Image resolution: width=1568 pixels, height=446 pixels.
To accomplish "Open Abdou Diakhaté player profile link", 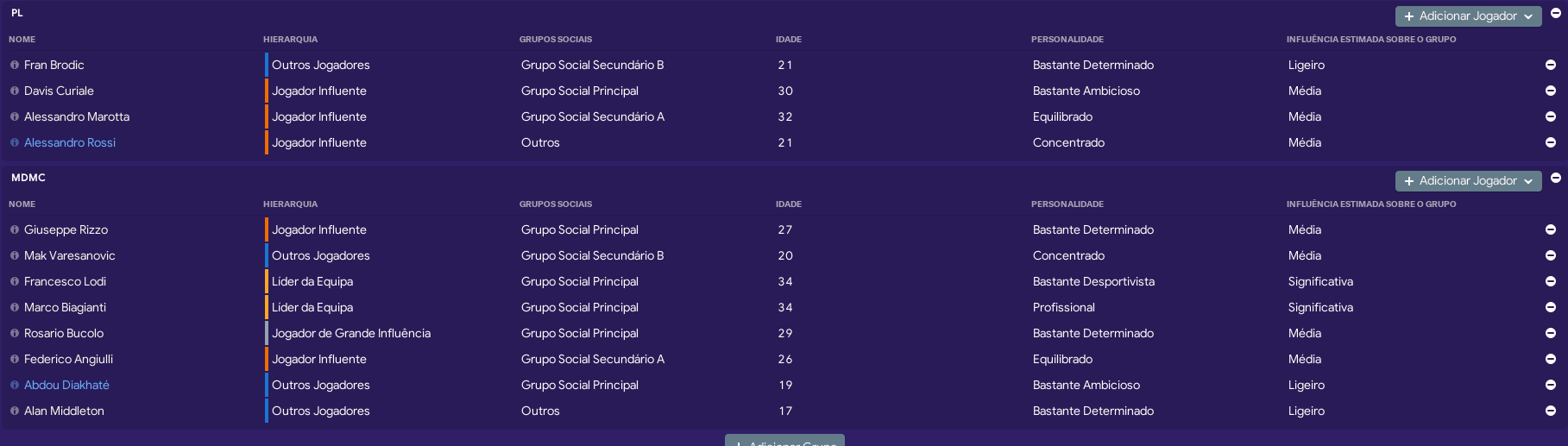I will point(66,385).
